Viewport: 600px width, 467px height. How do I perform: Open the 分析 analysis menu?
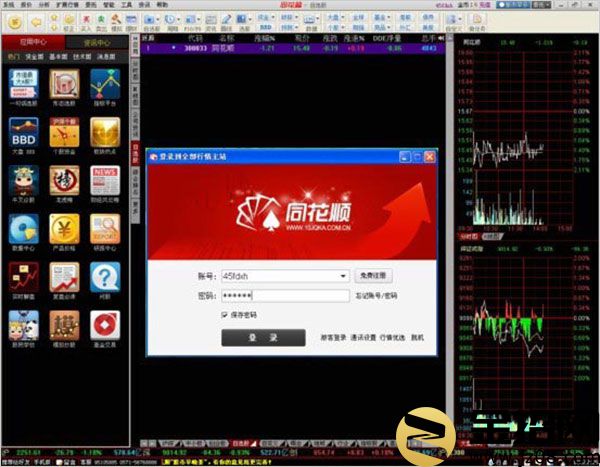point(44,5)
